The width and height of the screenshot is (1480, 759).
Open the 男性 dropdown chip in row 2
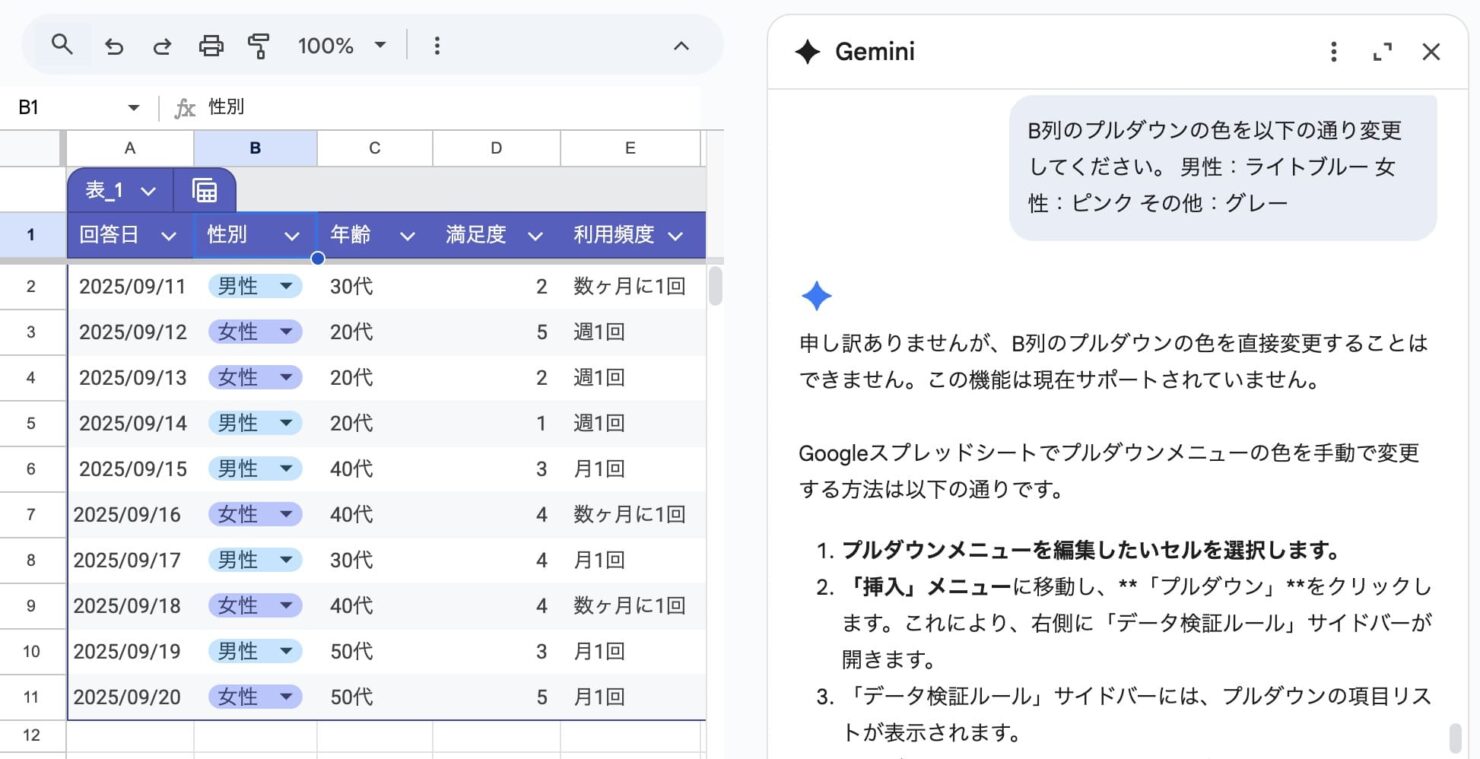tap(255, 286)
